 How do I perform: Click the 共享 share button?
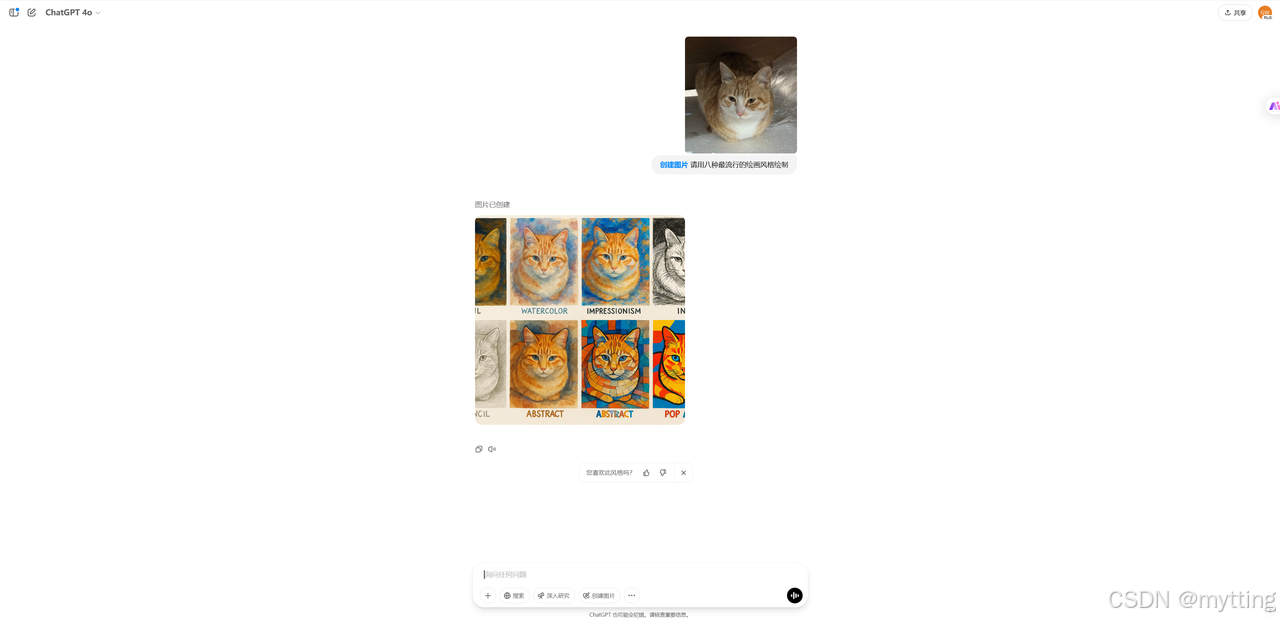click(x=1235, y=12)
